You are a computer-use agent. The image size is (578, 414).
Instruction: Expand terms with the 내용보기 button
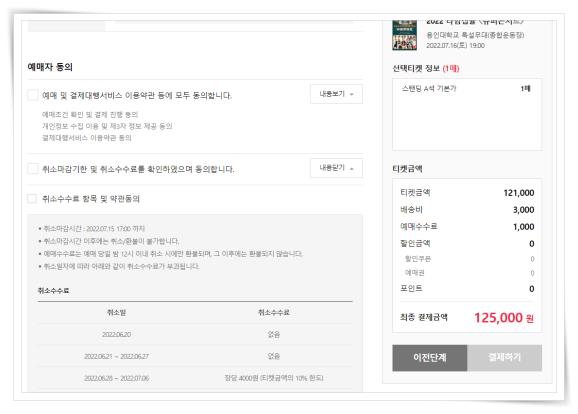pos(336,94)
